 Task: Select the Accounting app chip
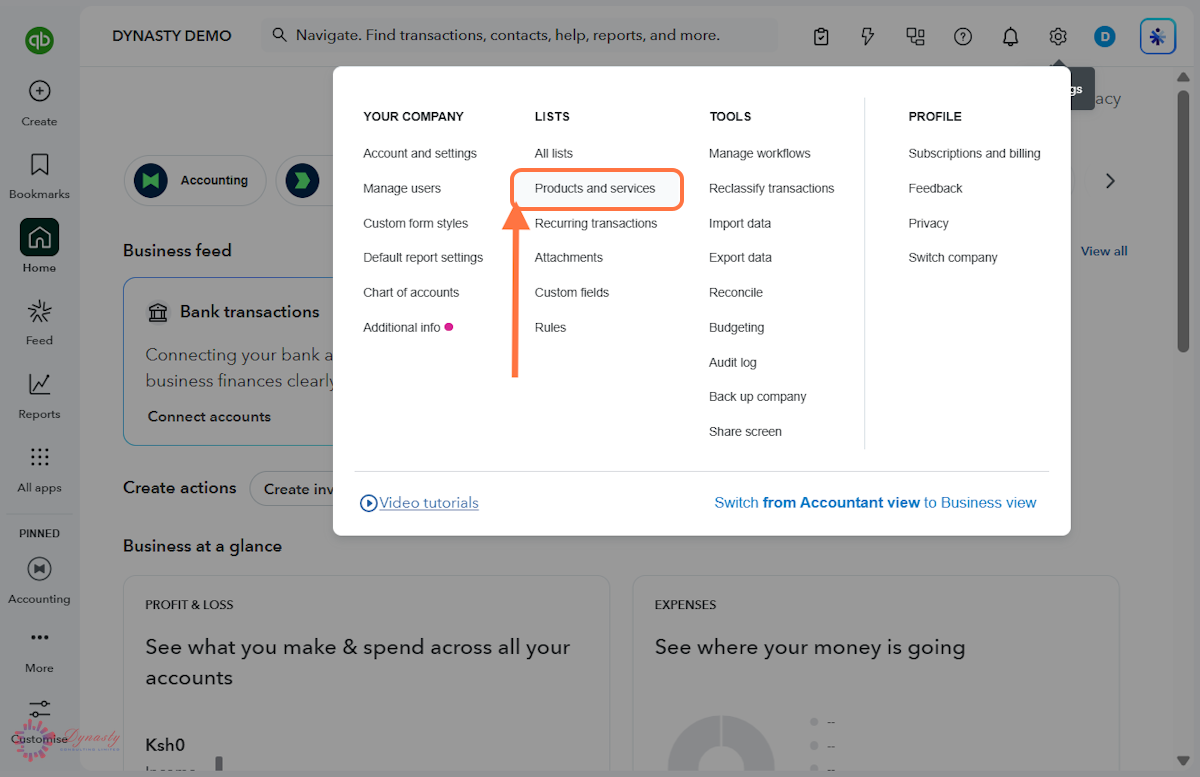pos(195,181)
